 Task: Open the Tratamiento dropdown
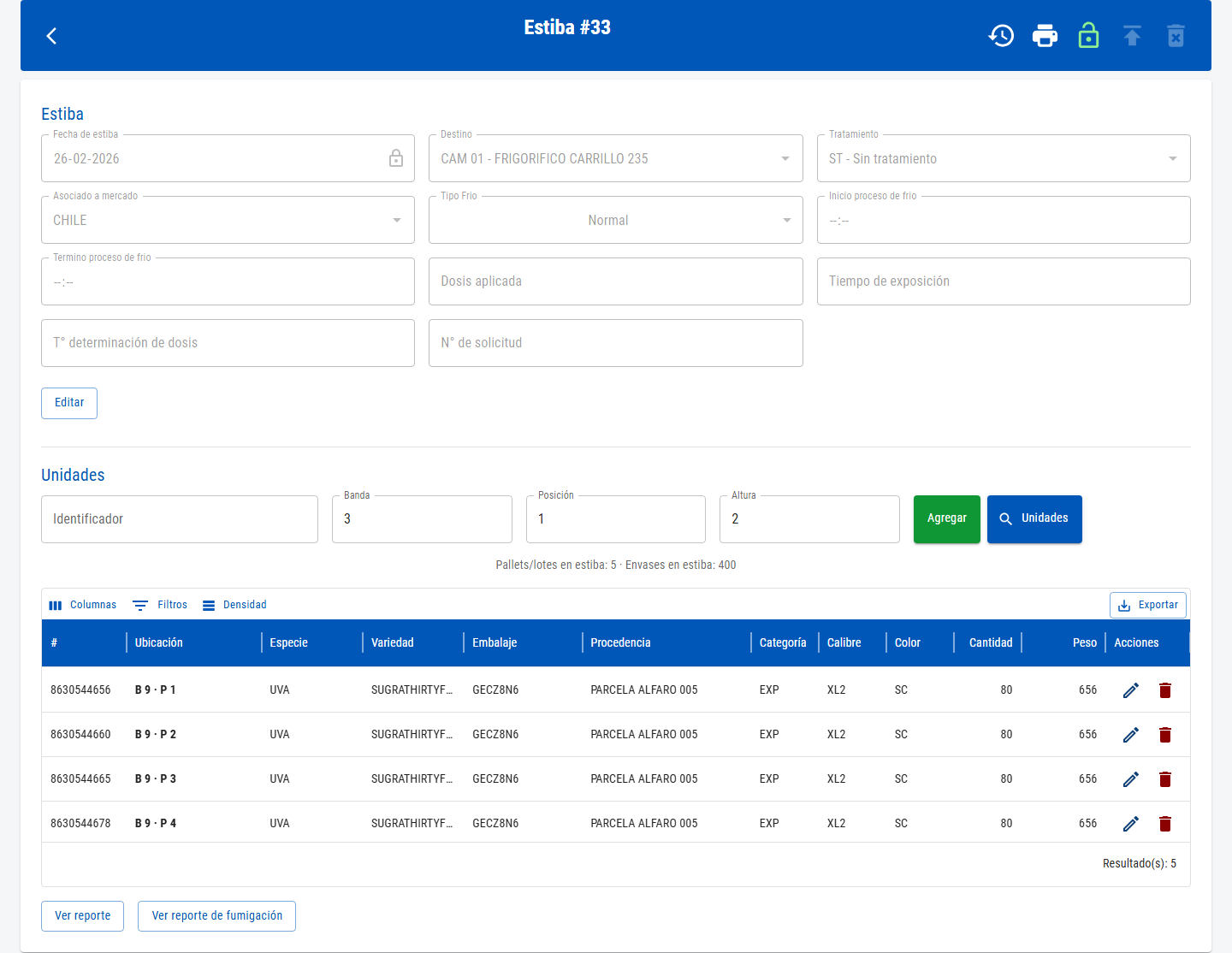tap(1004, 158)
